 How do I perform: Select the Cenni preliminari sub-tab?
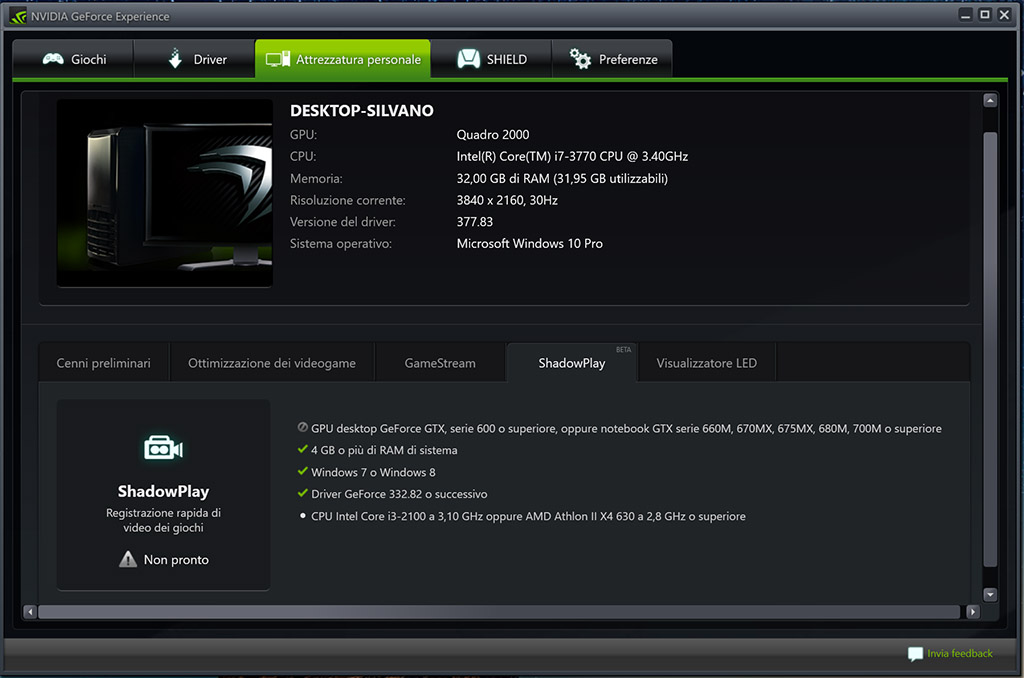click(x=103, y=363)
